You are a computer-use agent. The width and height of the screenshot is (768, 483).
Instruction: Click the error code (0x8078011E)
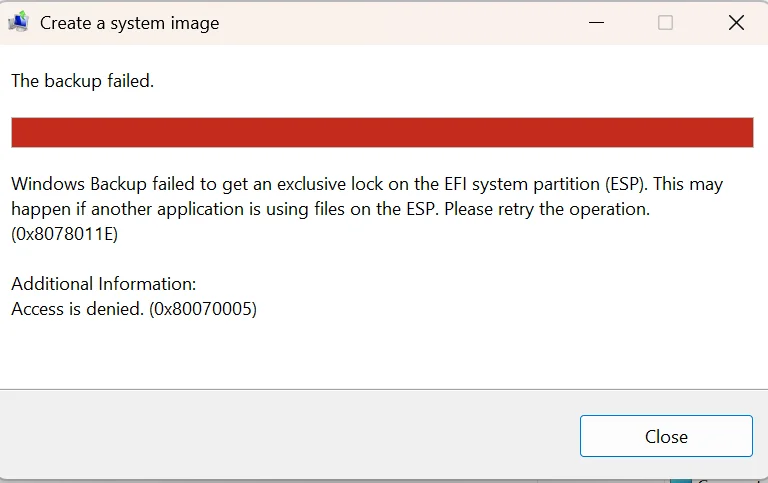point(65,234)
